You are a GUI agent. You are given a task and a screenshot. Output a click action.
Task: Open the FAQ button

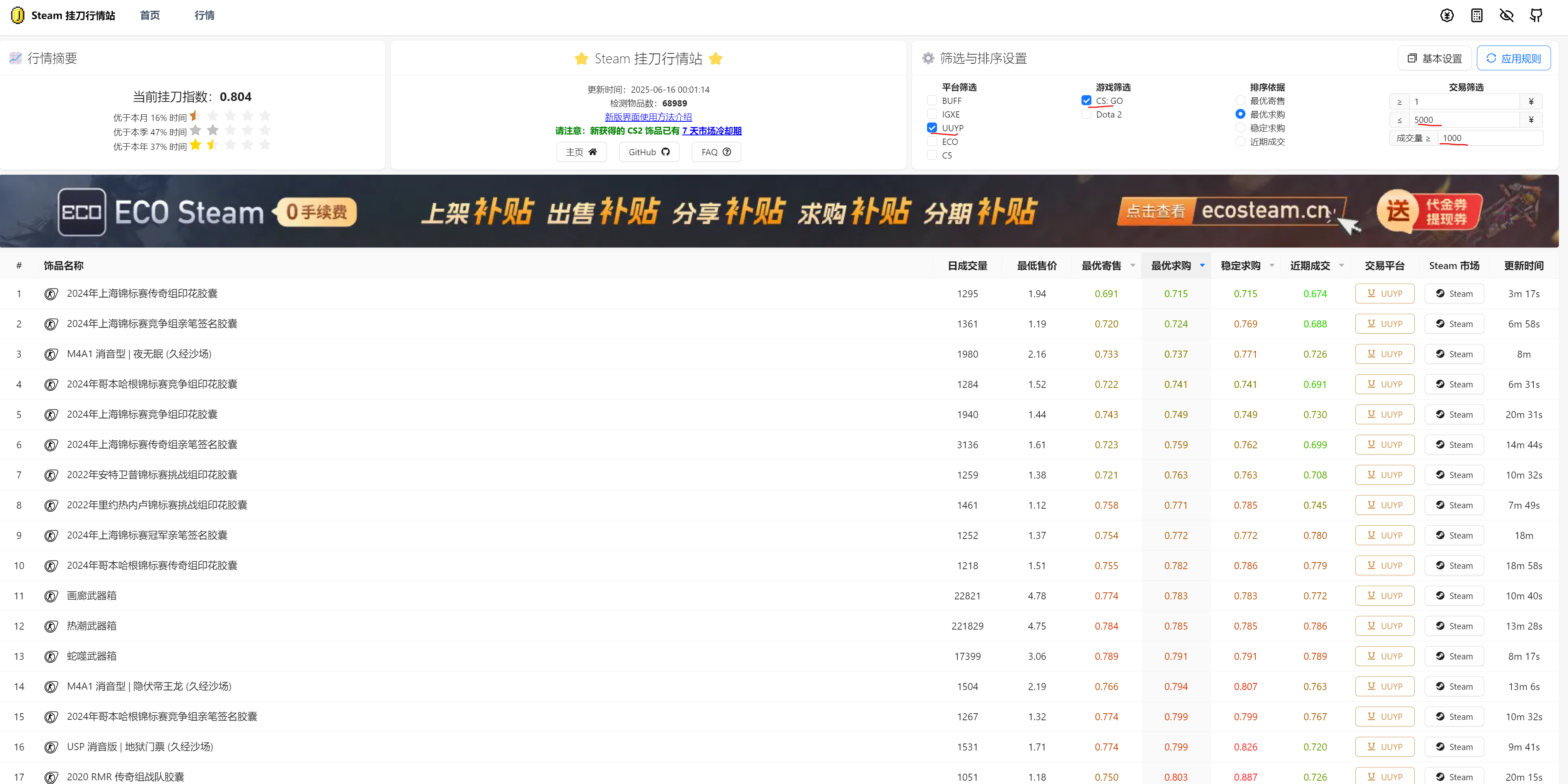tap(716, 152)
